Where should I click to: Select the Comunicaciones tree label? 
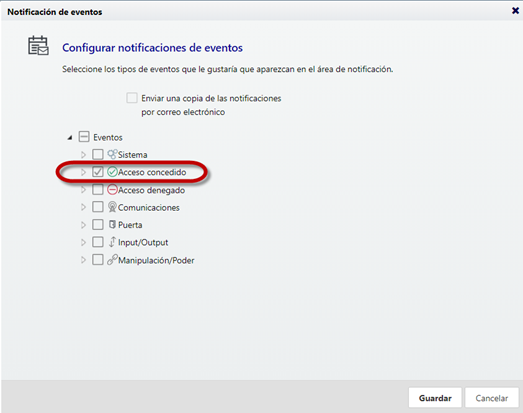tap(149, 208)
